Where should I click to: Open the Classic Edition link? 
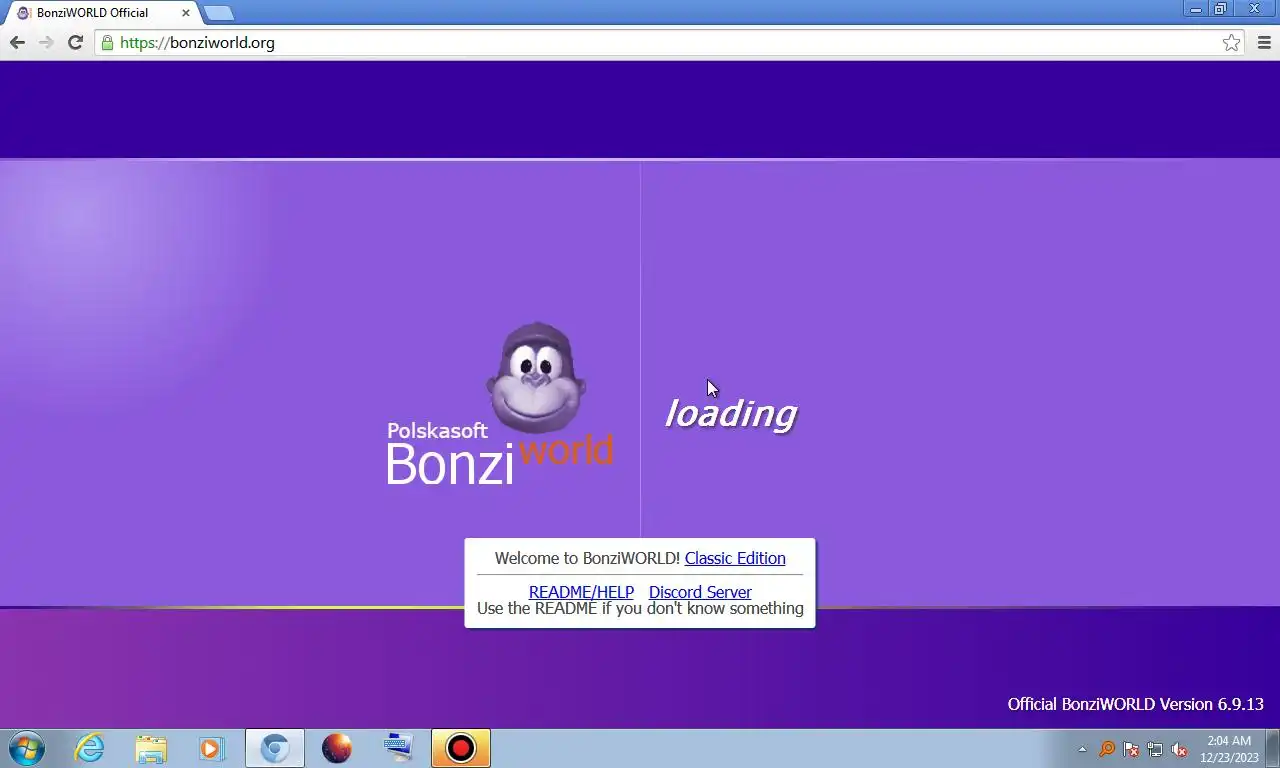[x=735, y=558]
